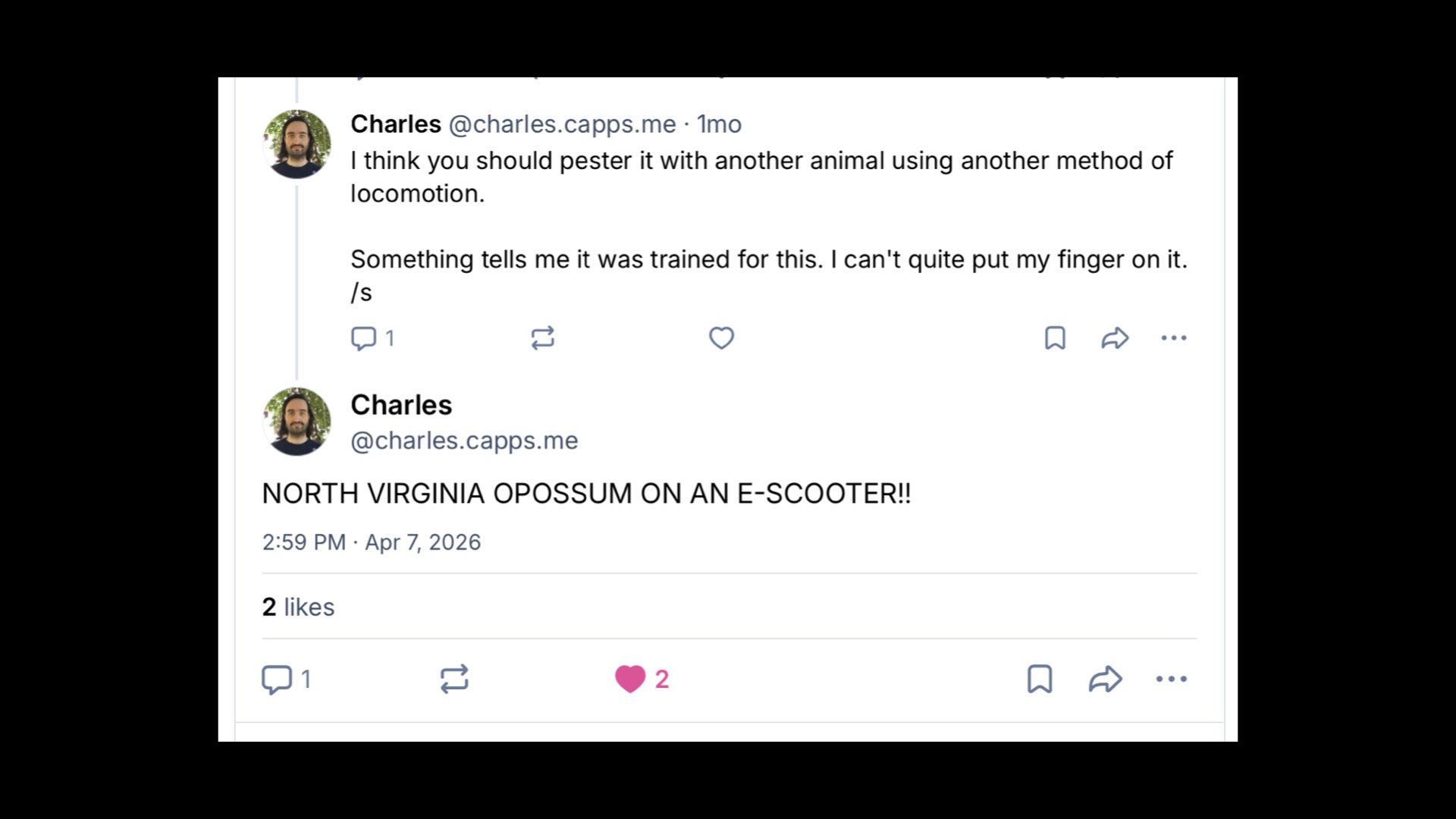Screen dimensions: 1456x819
Task: Open more options on the reply post
Action: click(x=1174, y=338)
